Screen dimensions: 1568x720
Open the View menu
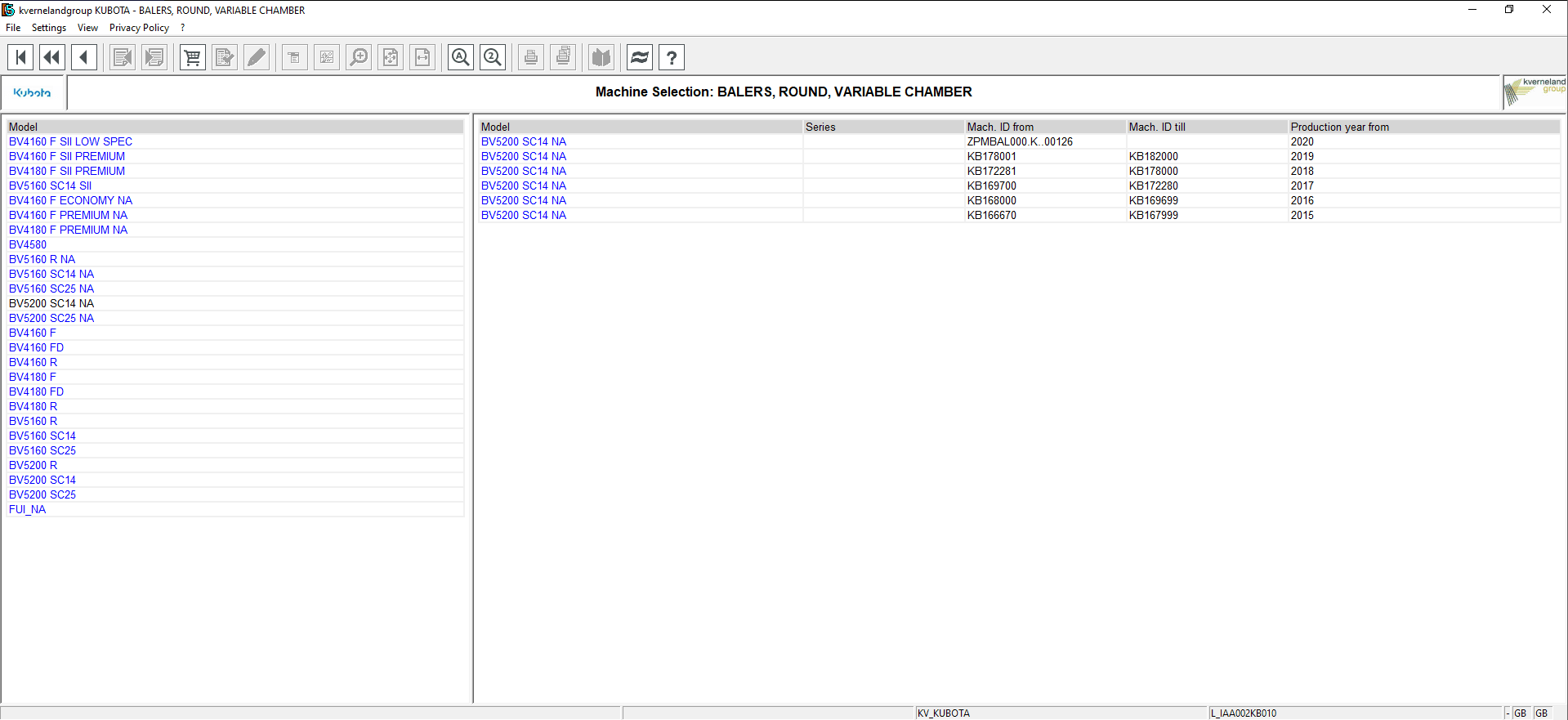pyautogui.click(x=87, y=28)
